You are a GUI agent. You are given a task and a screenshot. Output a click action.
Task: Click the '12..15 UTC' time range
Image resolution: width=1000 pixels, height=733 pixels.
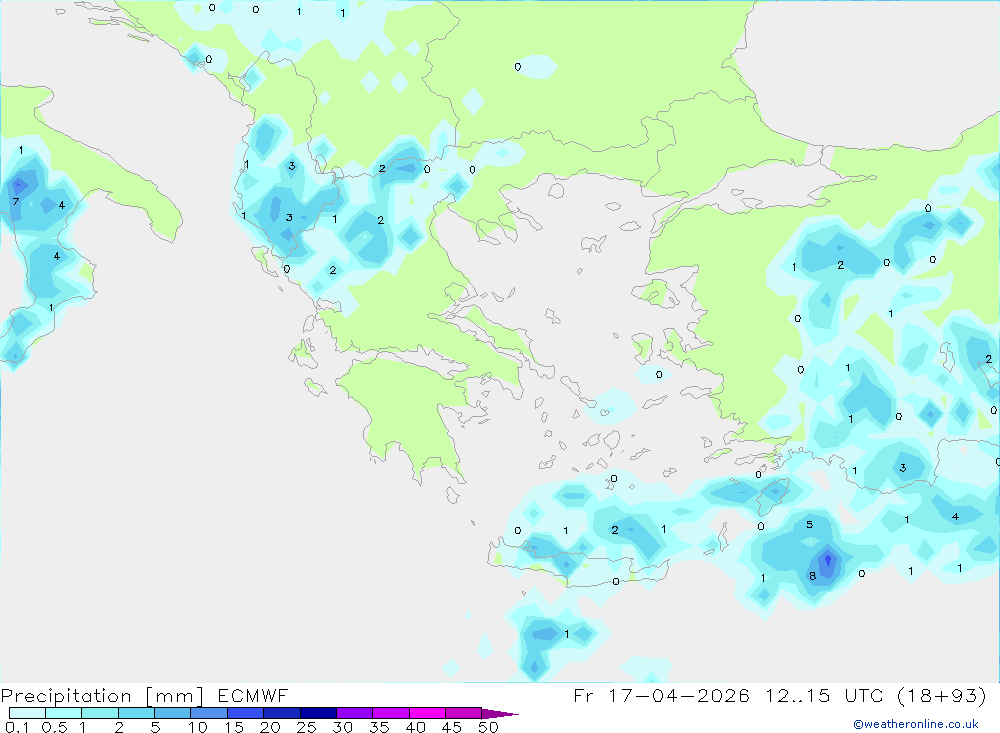tap(825, 695)
